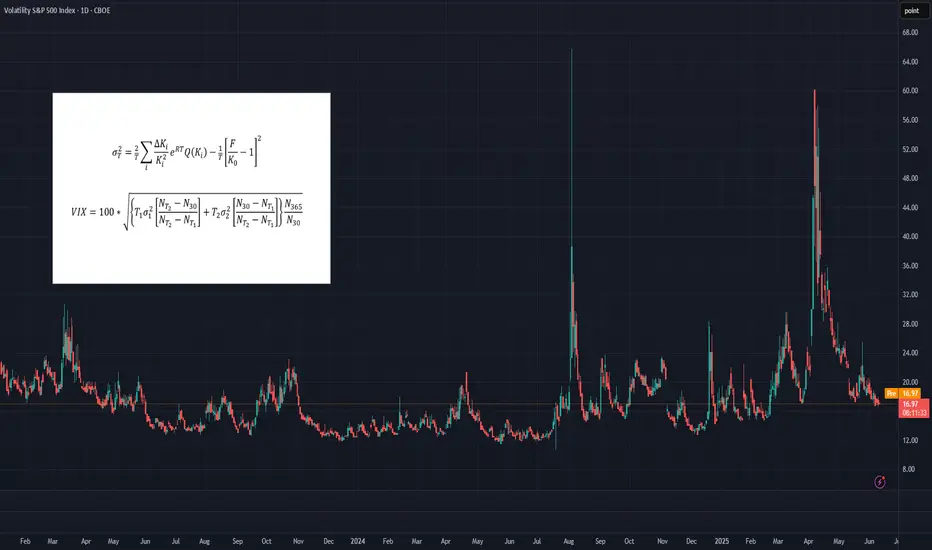The image size is (932, 550).
Task: Click the 52.00 price axis label
Action: coord(910,149)
